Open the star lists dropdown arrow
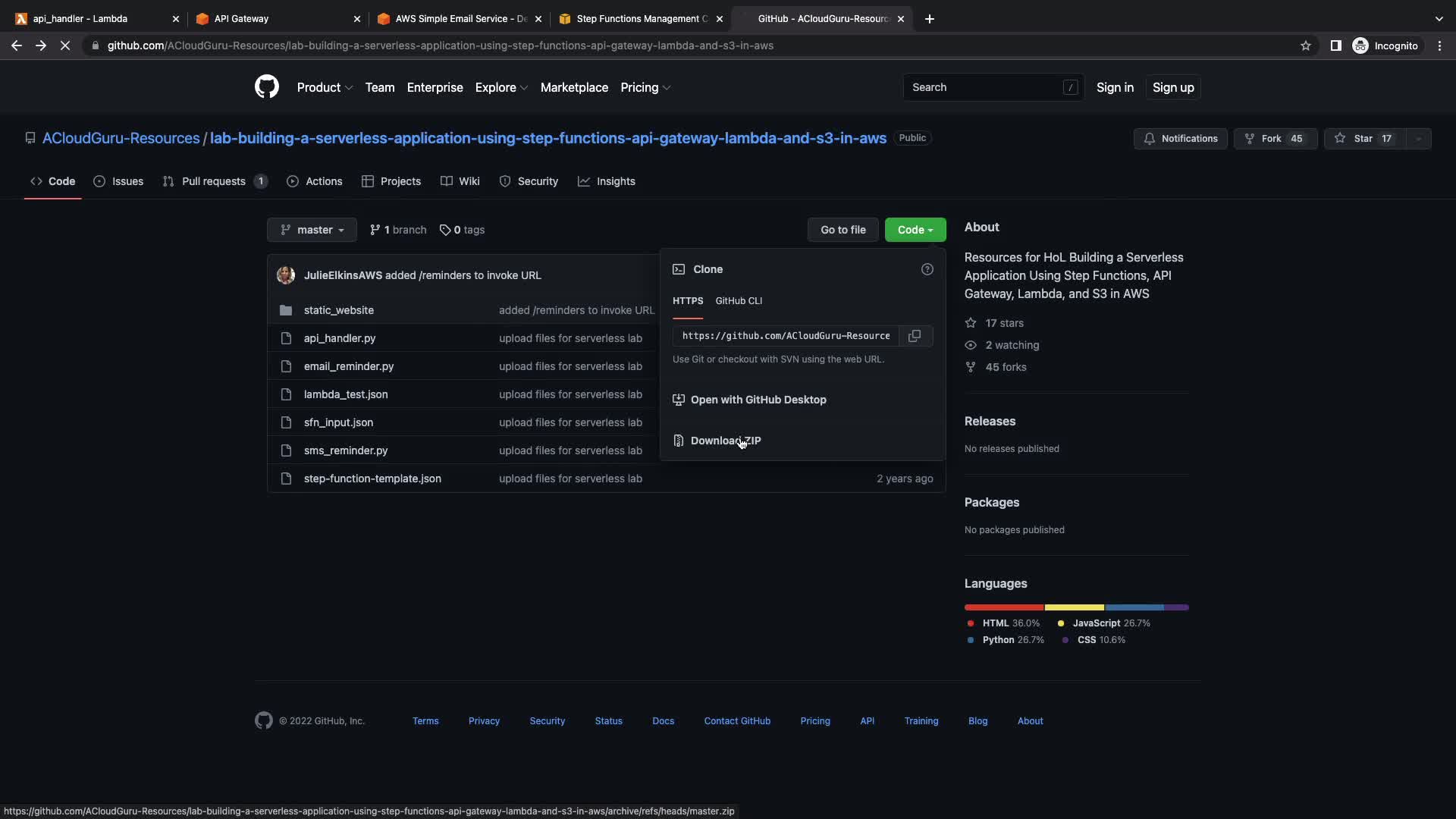 pyautogui.click(x=1419, y=139)
